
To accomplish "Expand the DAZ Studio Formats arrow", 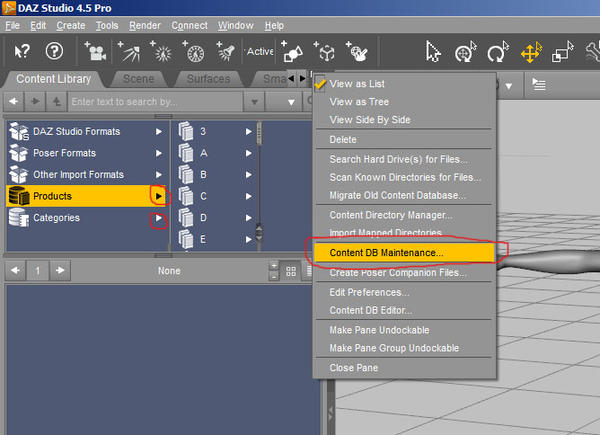I will [158, 132].
